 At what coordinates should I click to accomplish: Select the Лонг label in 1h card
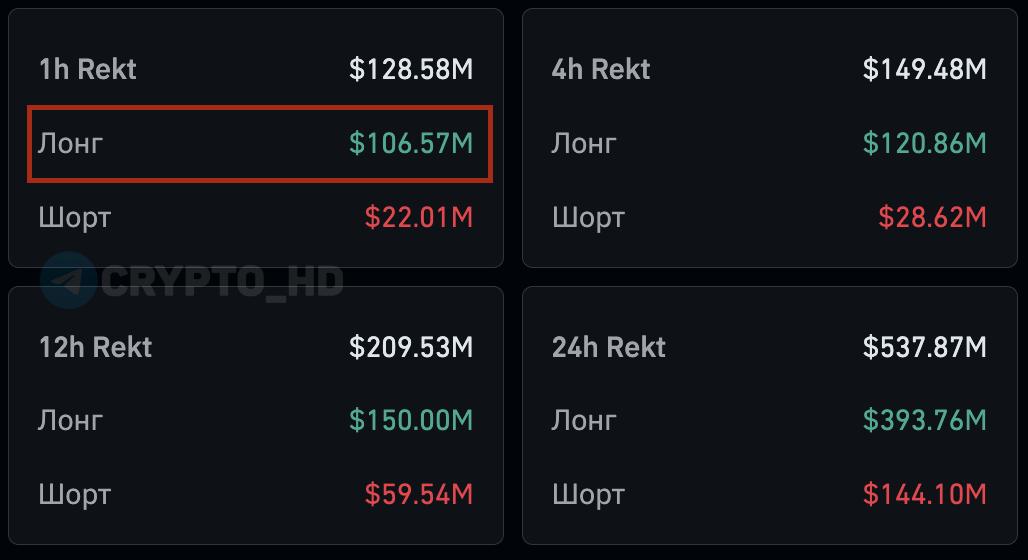70,143
